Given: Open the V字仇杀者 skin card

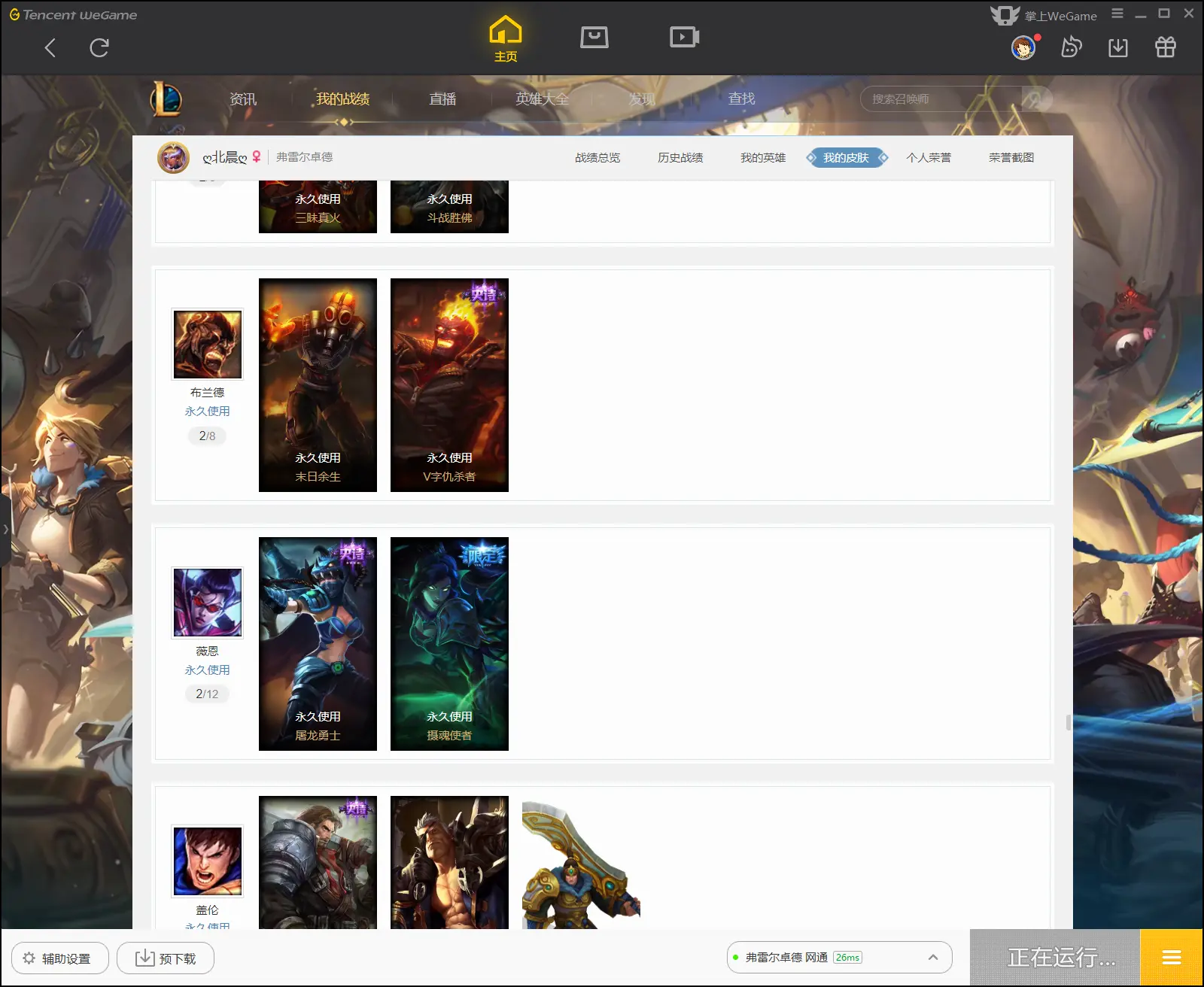Looking at the screenshot, I should click(449, 385).
